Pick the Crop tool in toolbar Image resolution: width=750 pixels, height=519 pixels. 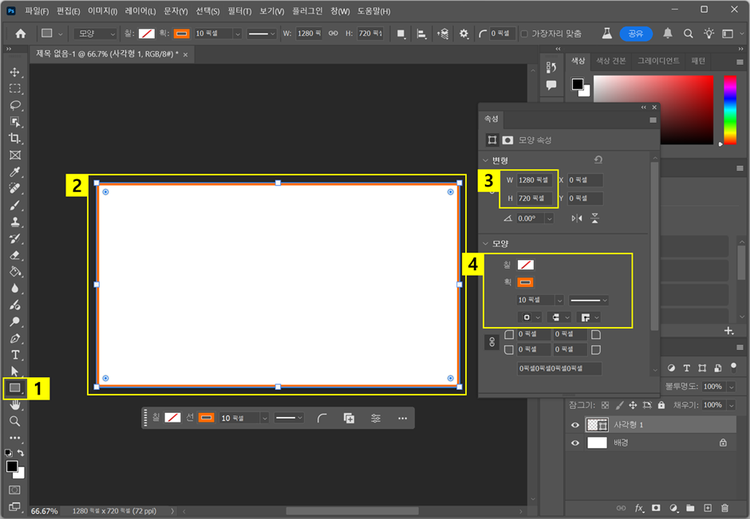click(x=15, y=138)
